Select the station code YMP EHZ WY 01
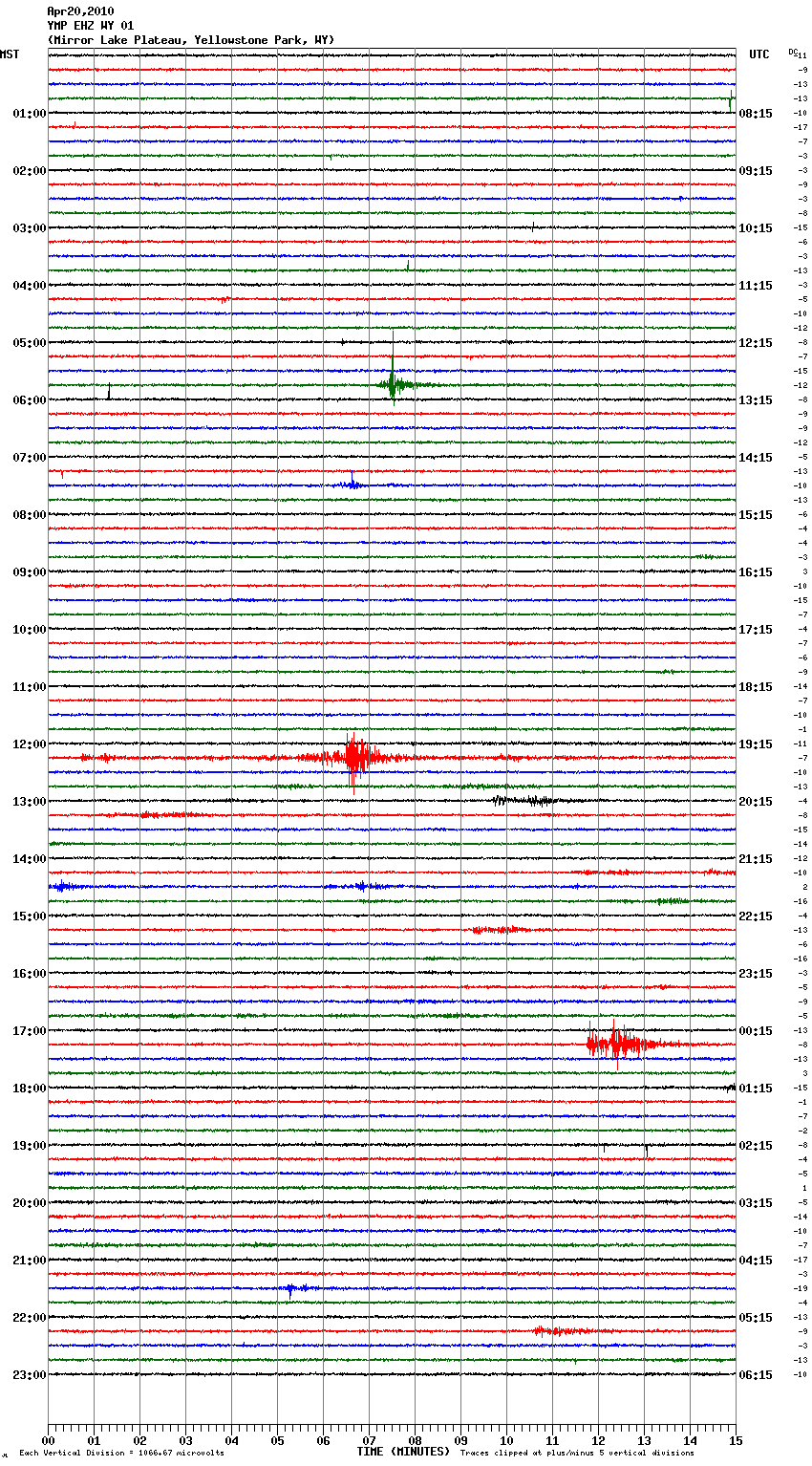The height and width of the screenshot is (1466, 812). 91,26
